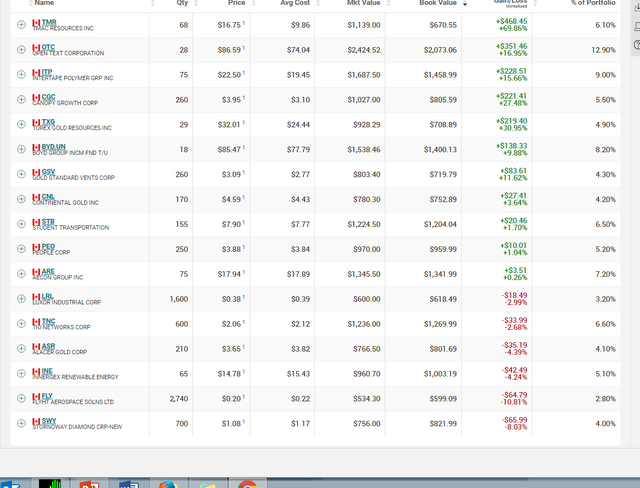Viewport: 640px width, 488px height.
Task: Select the -$65.99 loss value
Action: point(514,420)
